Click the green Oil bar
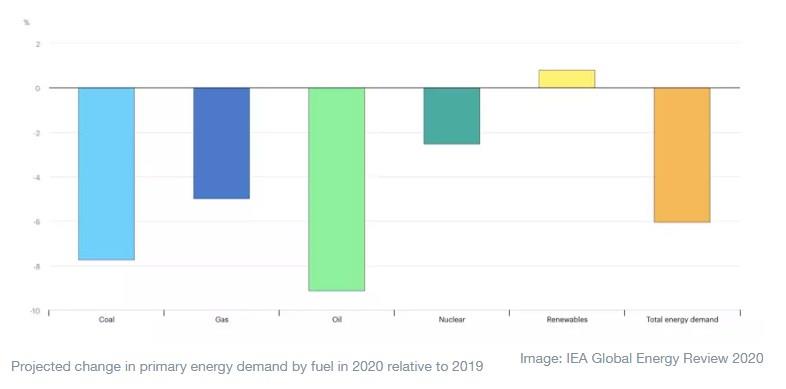This screenshot has width=786, height=389. pyautogui.click(x=336, y=189)
